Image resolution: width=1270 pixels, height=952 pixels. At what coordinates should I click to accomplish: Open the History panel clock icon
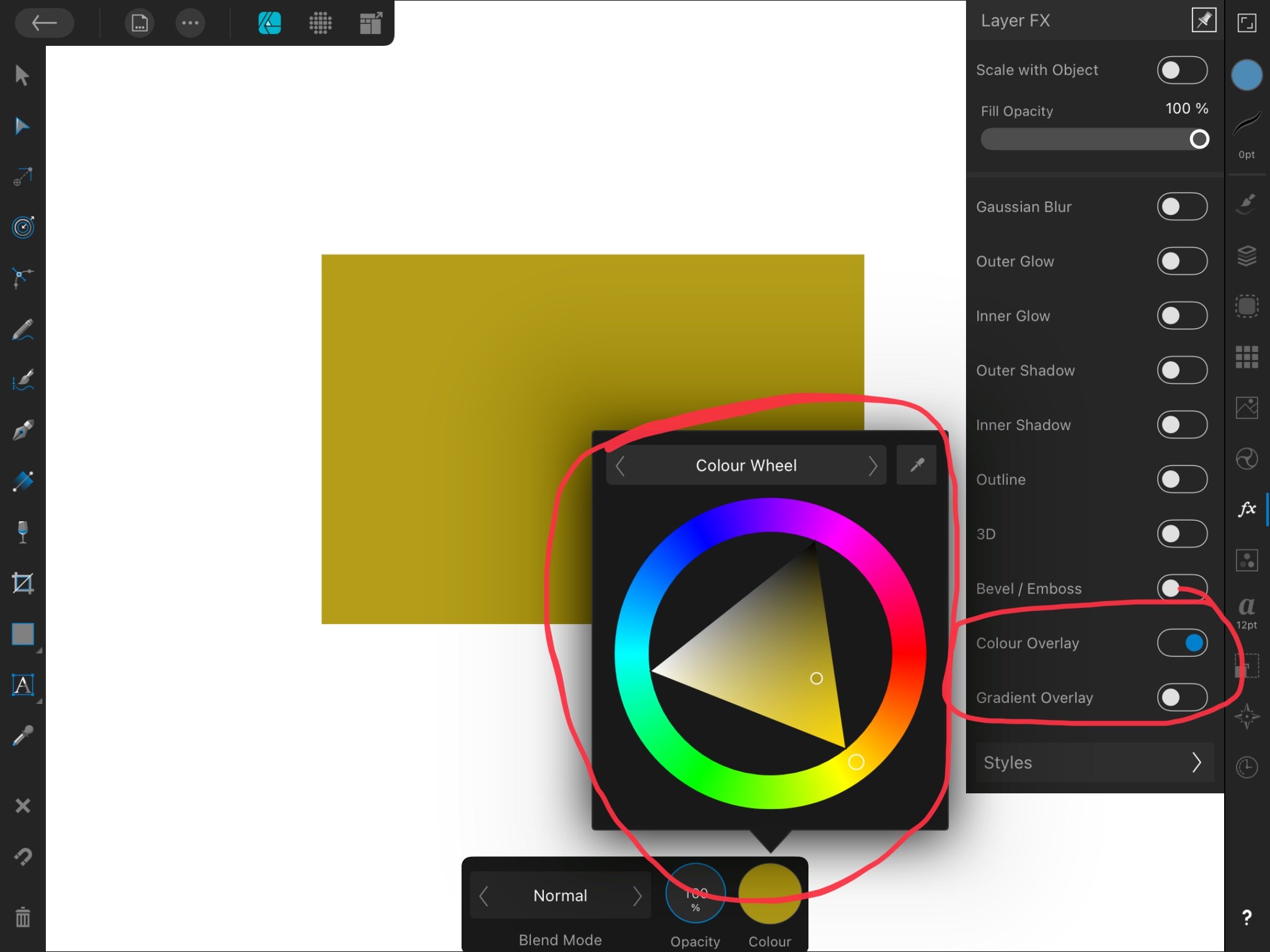1248,767
